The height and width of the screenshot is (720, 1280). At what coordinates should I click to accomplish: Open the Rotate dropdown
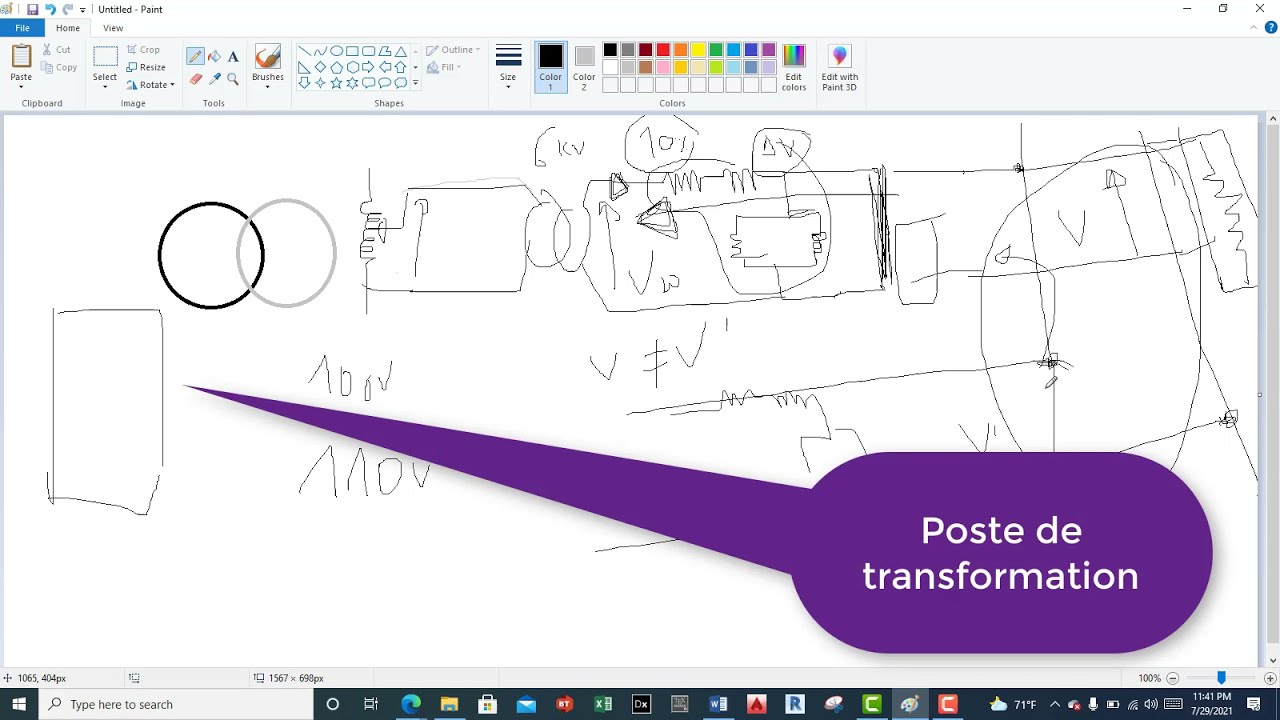click(x=150, y=85)
